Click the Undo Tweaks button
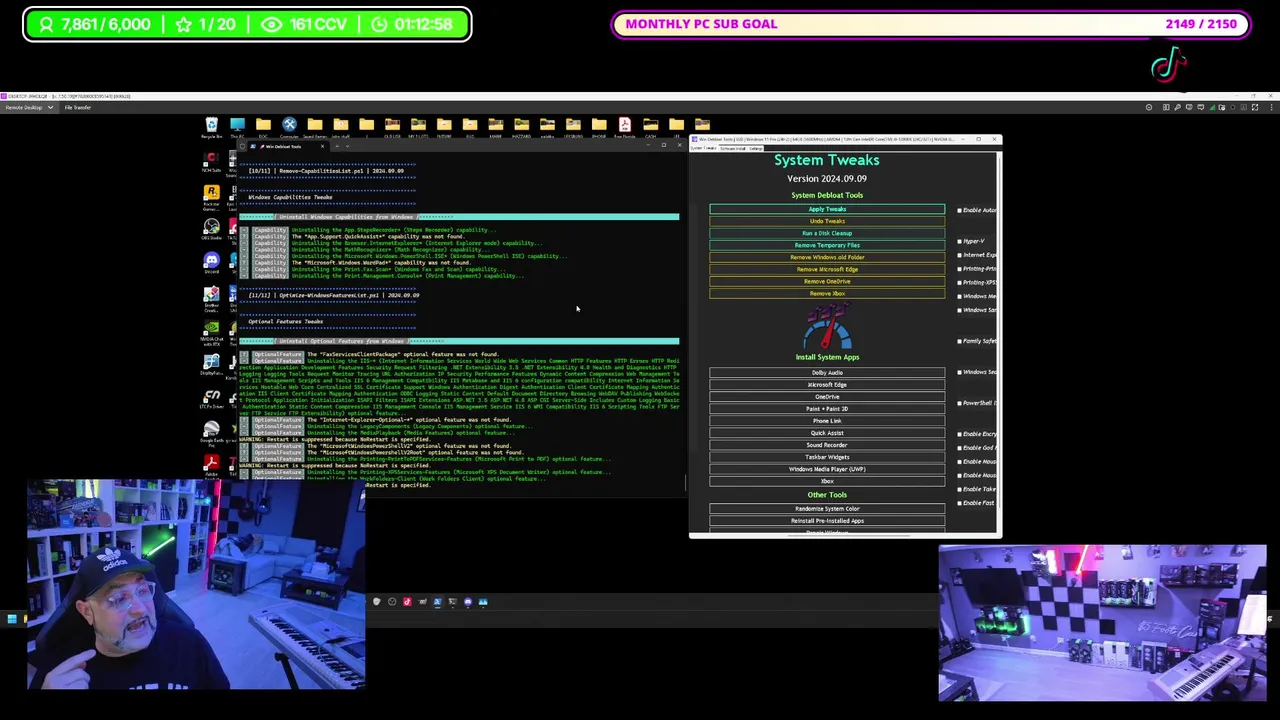Screen dimensions: 1280x720 (x=827, y=221)
